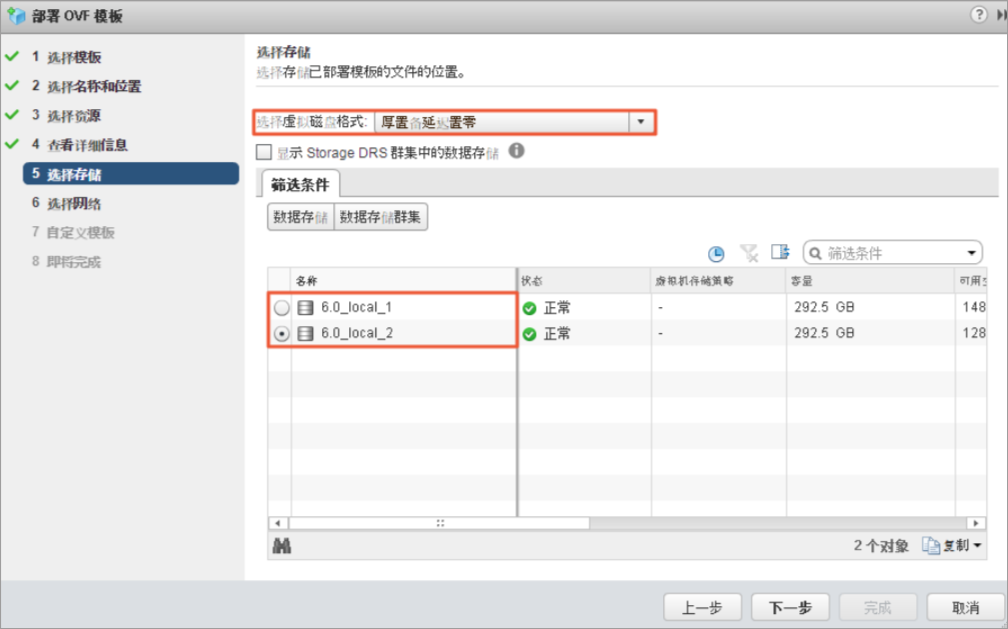The image size is (1008, 629).
Task: Switch to the 筛选条件 tab
Action: click(x=300, y=185)
